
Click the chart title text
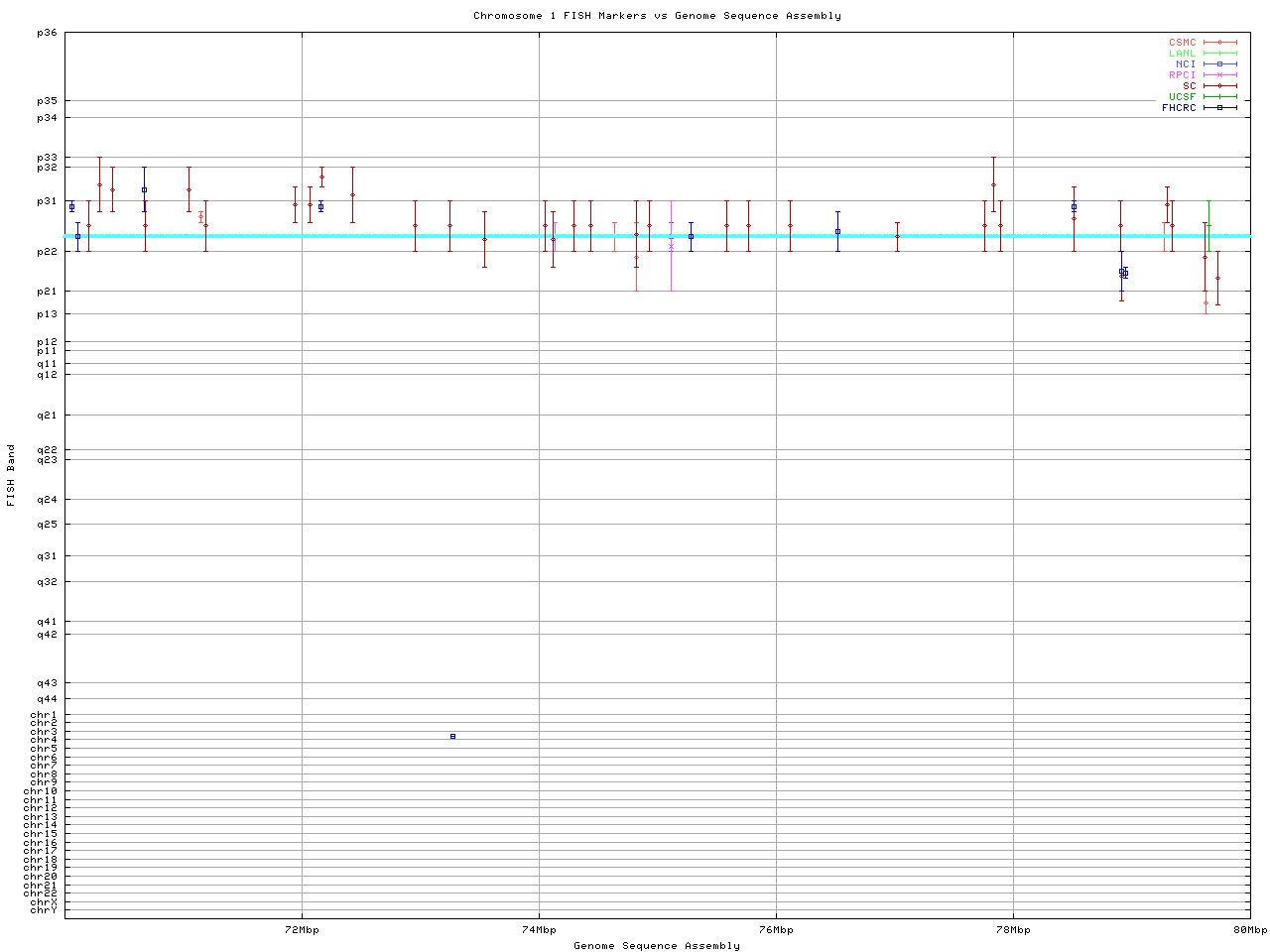(657, 16)
